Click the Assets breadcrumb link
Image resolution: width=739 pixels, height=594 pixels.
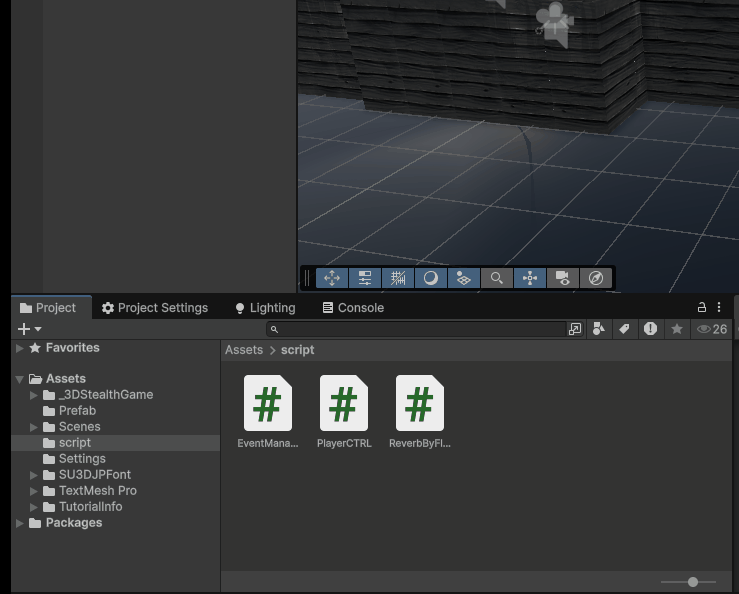click(243, 350)
